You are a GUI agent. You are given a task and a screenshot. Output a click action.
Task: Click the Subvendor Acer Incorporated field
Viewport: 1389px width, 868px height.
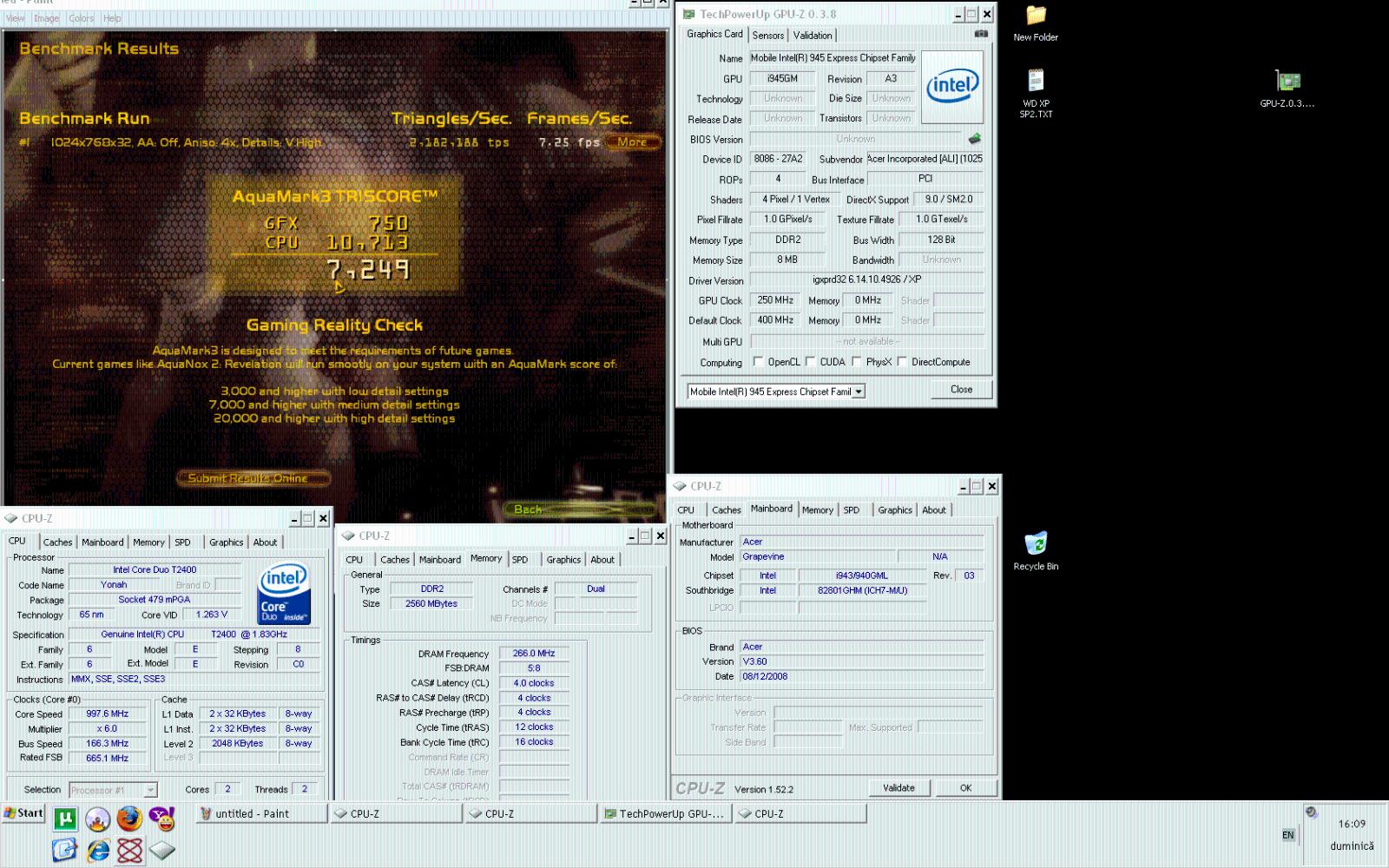pos(925,159)
